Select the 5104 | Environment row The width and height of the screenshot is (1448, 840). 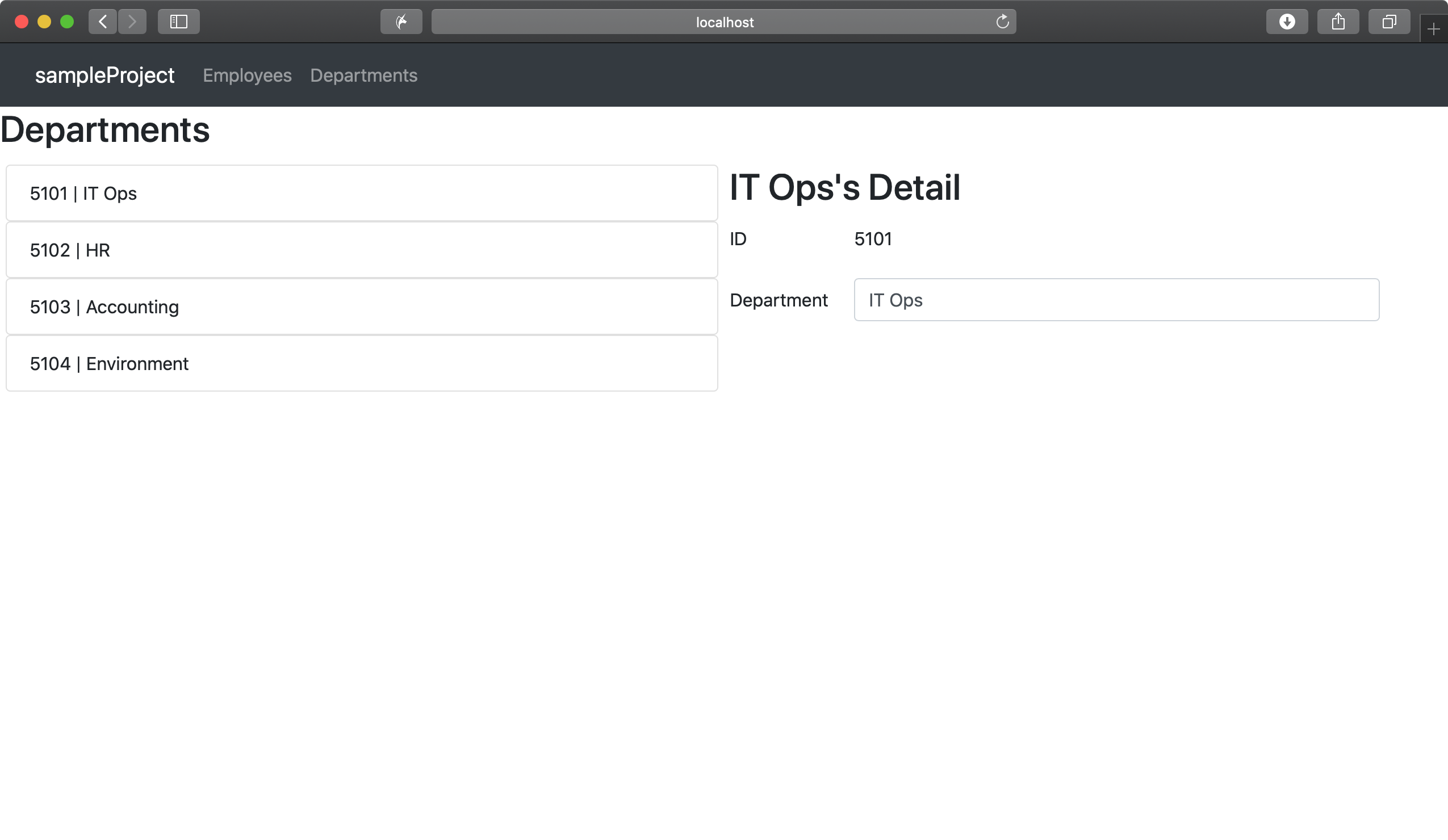[361, 364]
